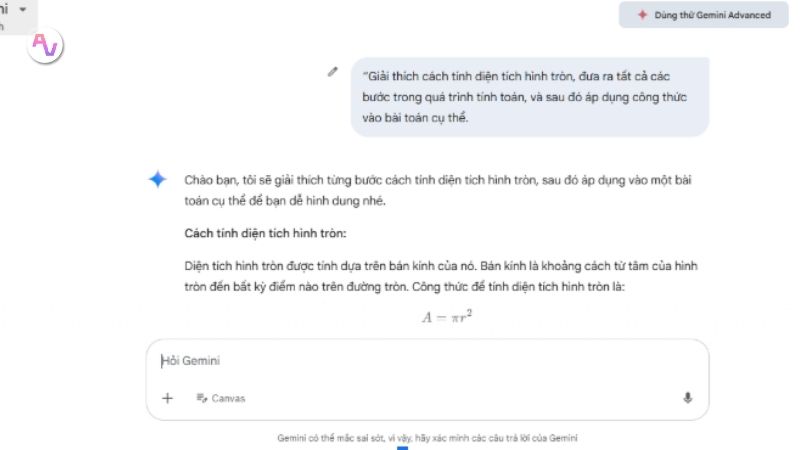Select the user prompt message bubble

pos(530,97)
